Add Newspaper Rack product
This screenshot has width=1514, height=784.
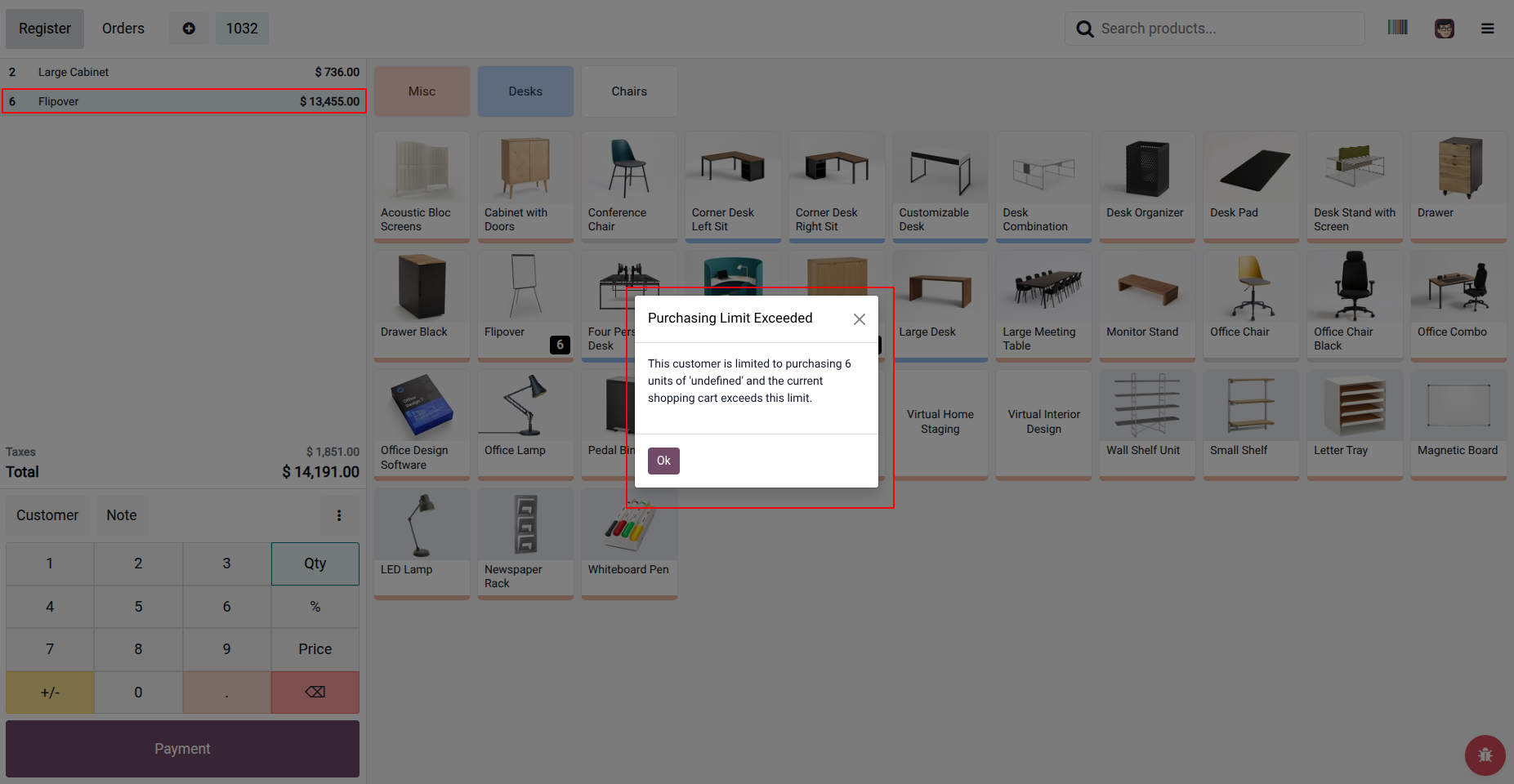pos(525,544)
